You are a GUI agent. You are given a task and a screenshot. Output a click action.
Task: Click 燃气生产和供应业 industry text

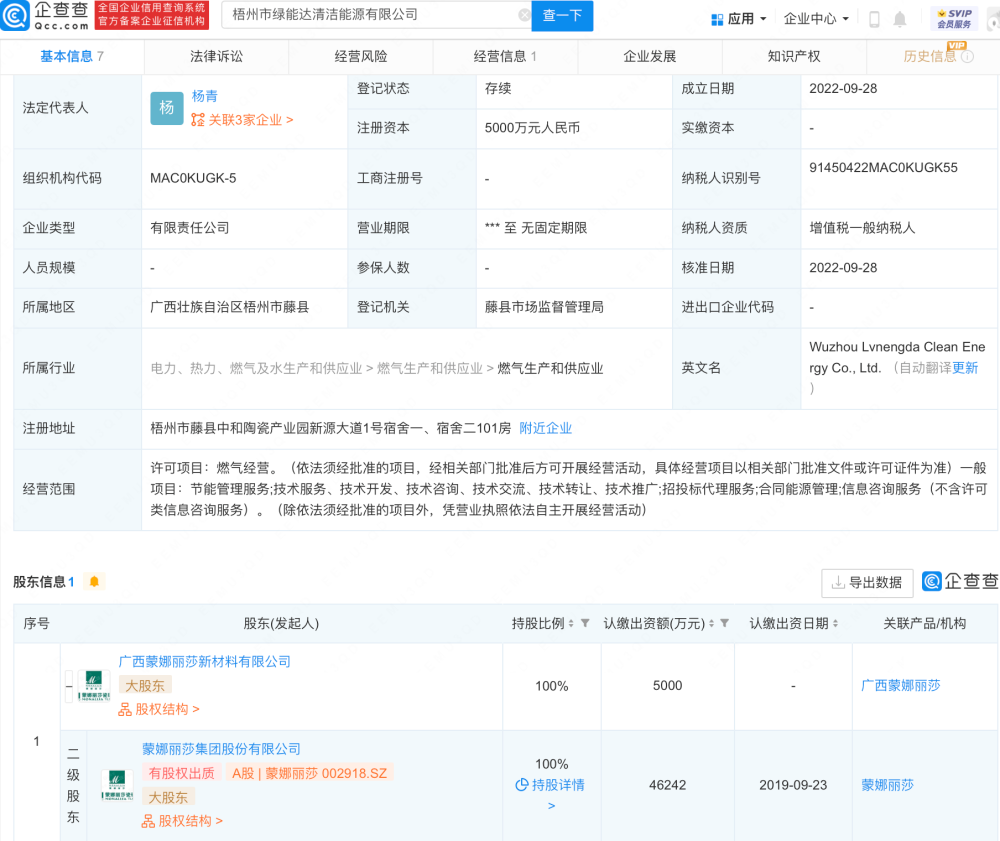tap(550, 369)
